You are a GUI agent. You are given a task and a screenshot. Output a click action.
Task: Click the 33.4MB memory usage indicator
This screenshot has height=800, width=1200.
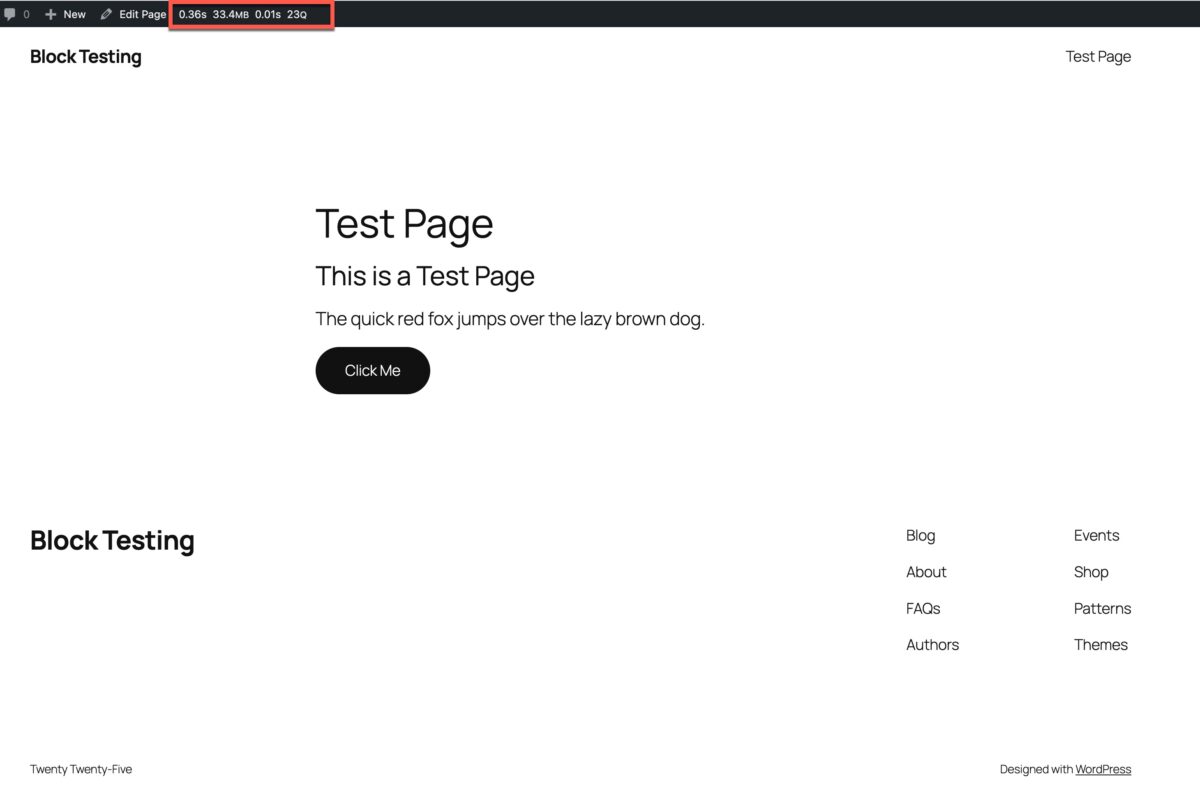click(232, 14)
